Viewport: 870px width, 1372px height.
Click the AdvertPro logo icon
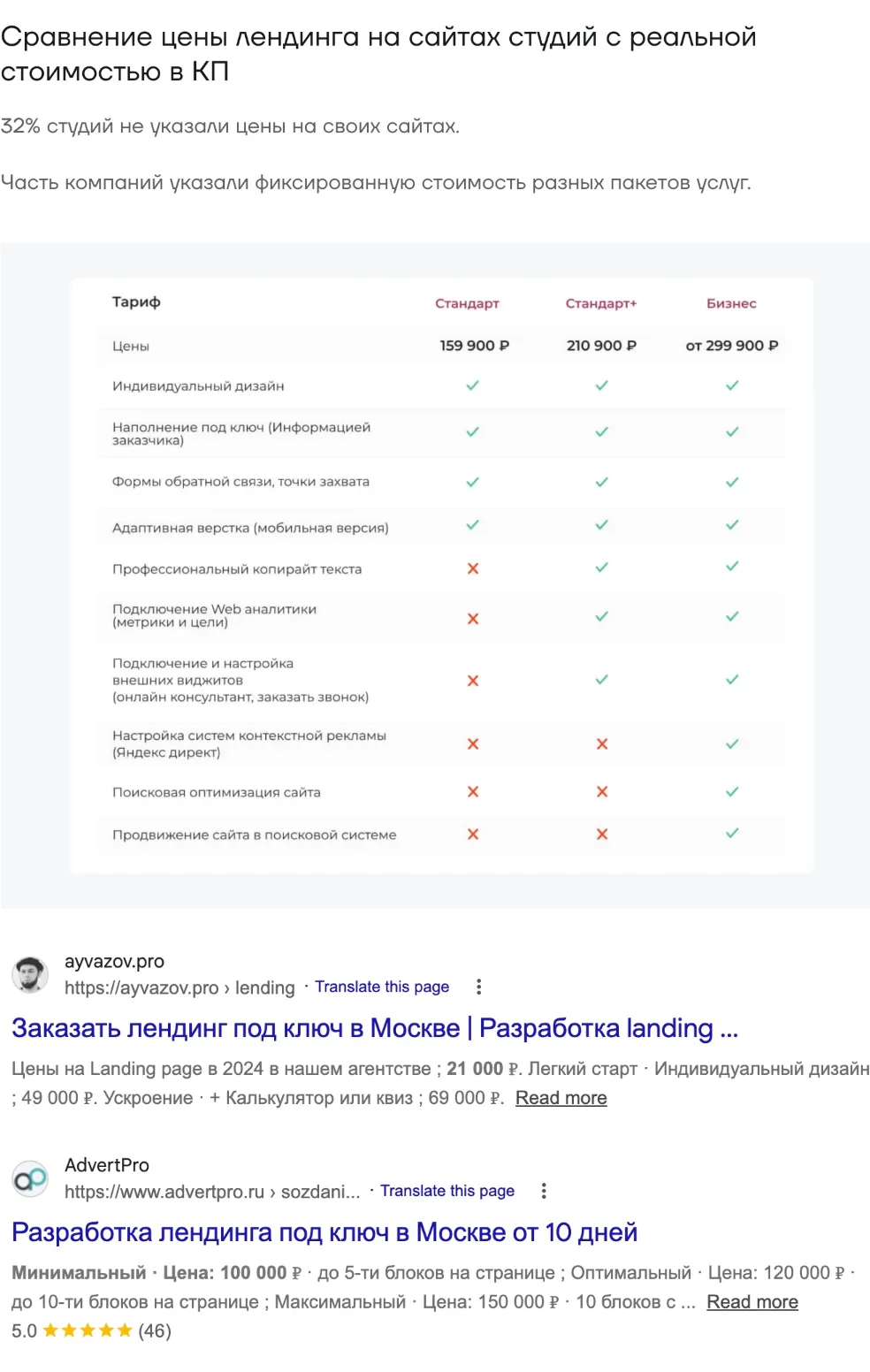(30, 1178)
